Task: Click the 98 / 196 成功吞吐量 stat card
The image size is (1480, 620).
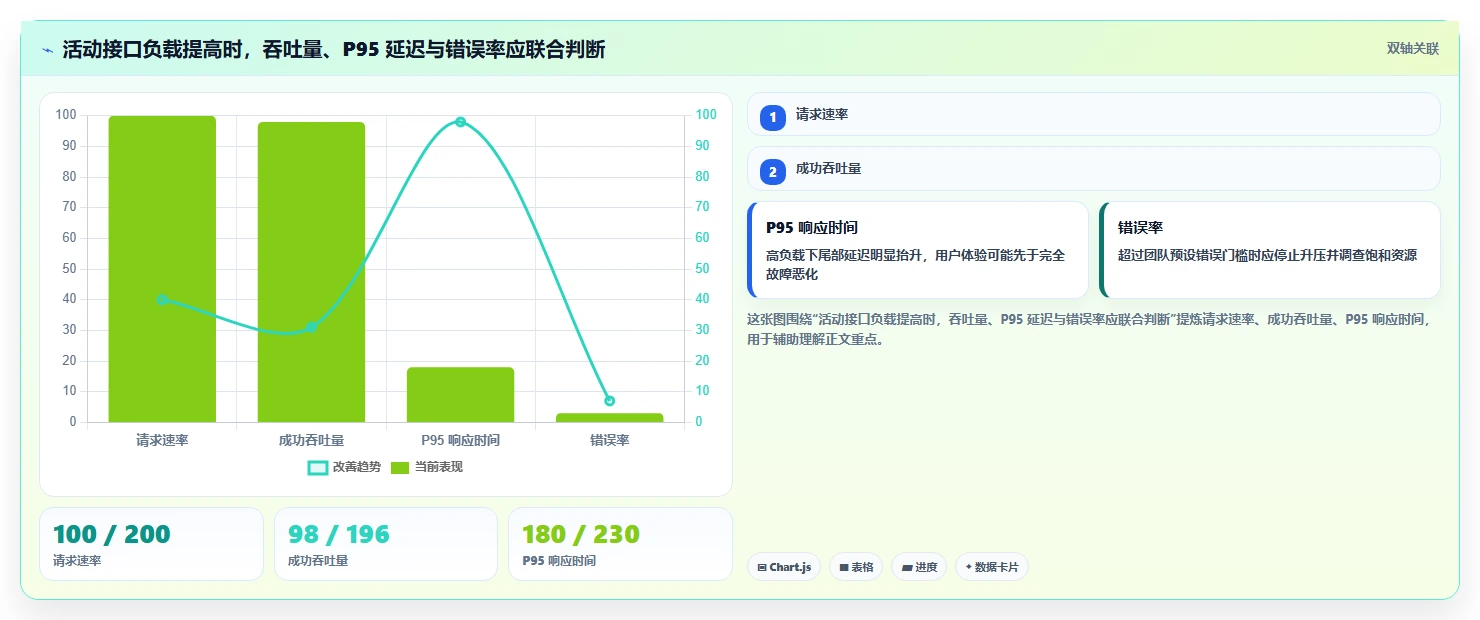Action: (x=385, y=544)
